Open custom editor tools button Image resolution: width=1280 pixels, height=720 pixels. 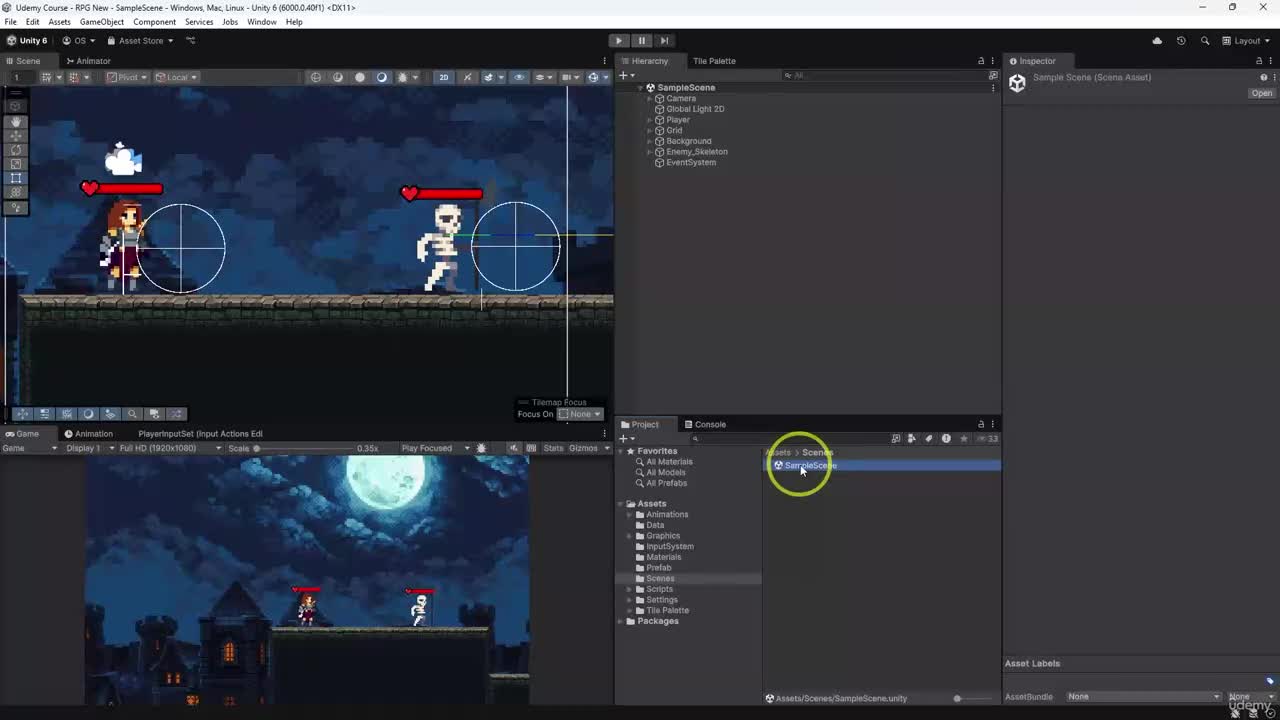pyautogui.click(x=16, y=208)
